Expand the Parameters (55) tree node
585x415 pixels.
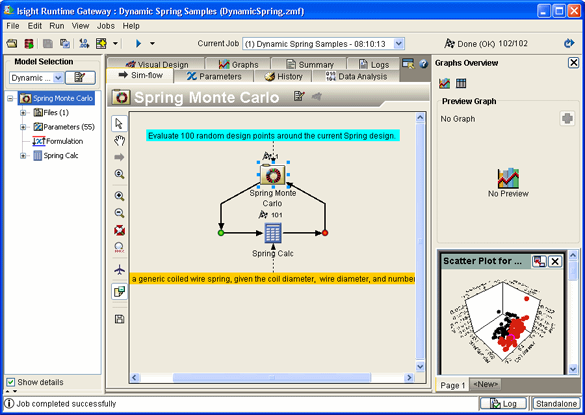point(23,127)
